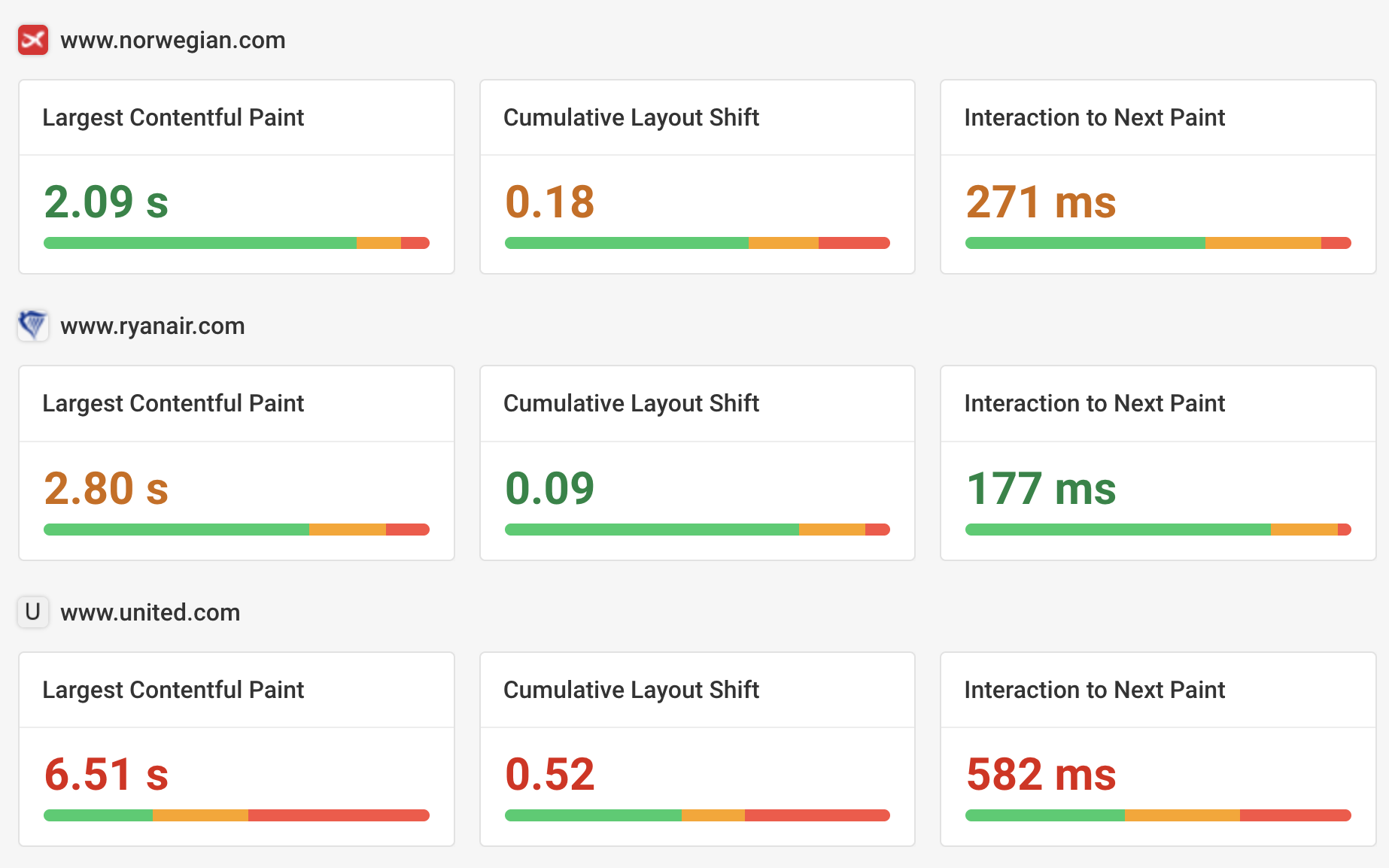Click the Ryanair harp favicon icon
Image resolution: width=1389 pixels, height=868 pixels.
(33, 326)
